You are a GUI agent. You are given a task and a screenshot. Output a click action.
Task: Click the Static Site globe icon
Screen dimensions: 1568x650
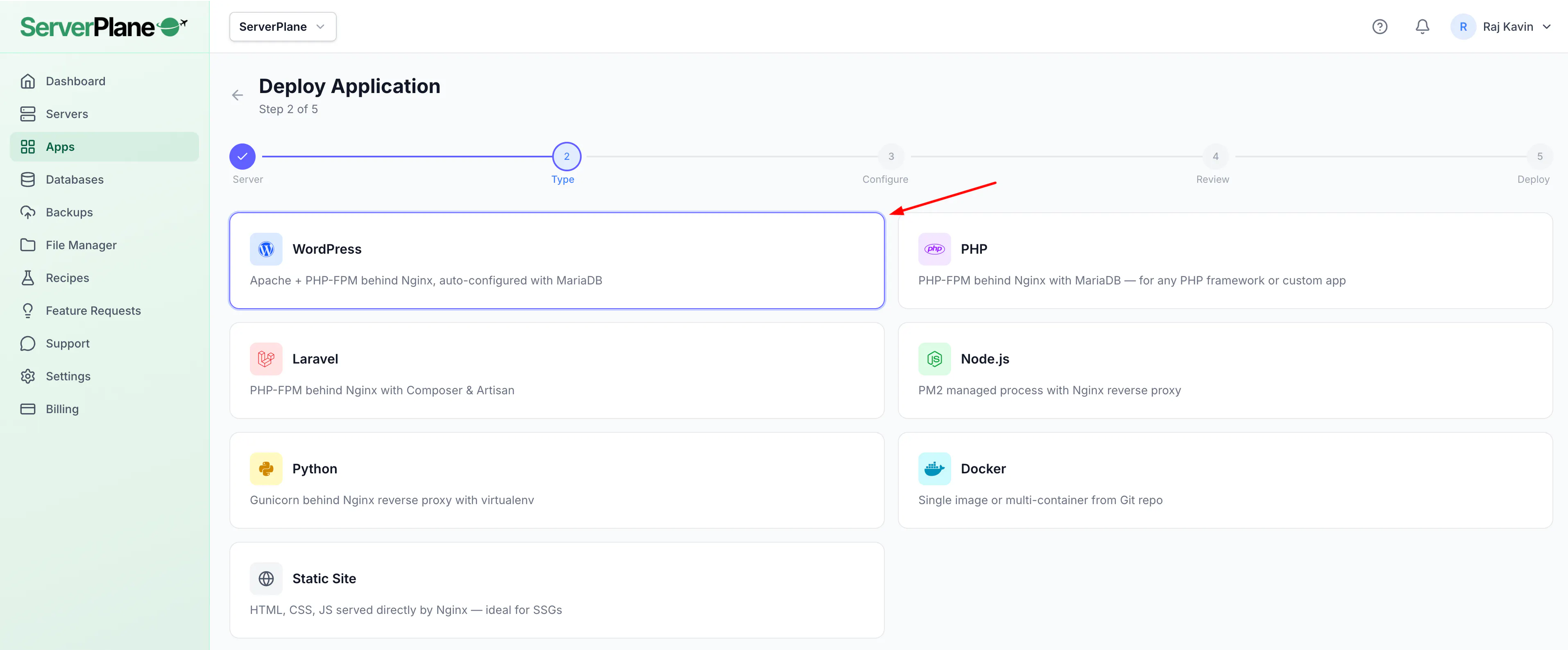point(266,579)
